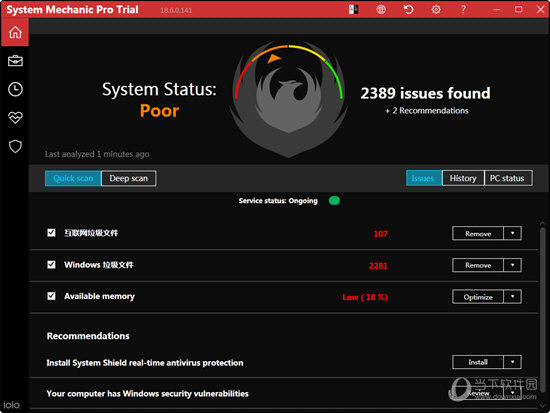Click the 'Low ( 18 %)' memory value
Viewport: 550px width, 413px height.
pyautogui.click(x=365, y=297)
